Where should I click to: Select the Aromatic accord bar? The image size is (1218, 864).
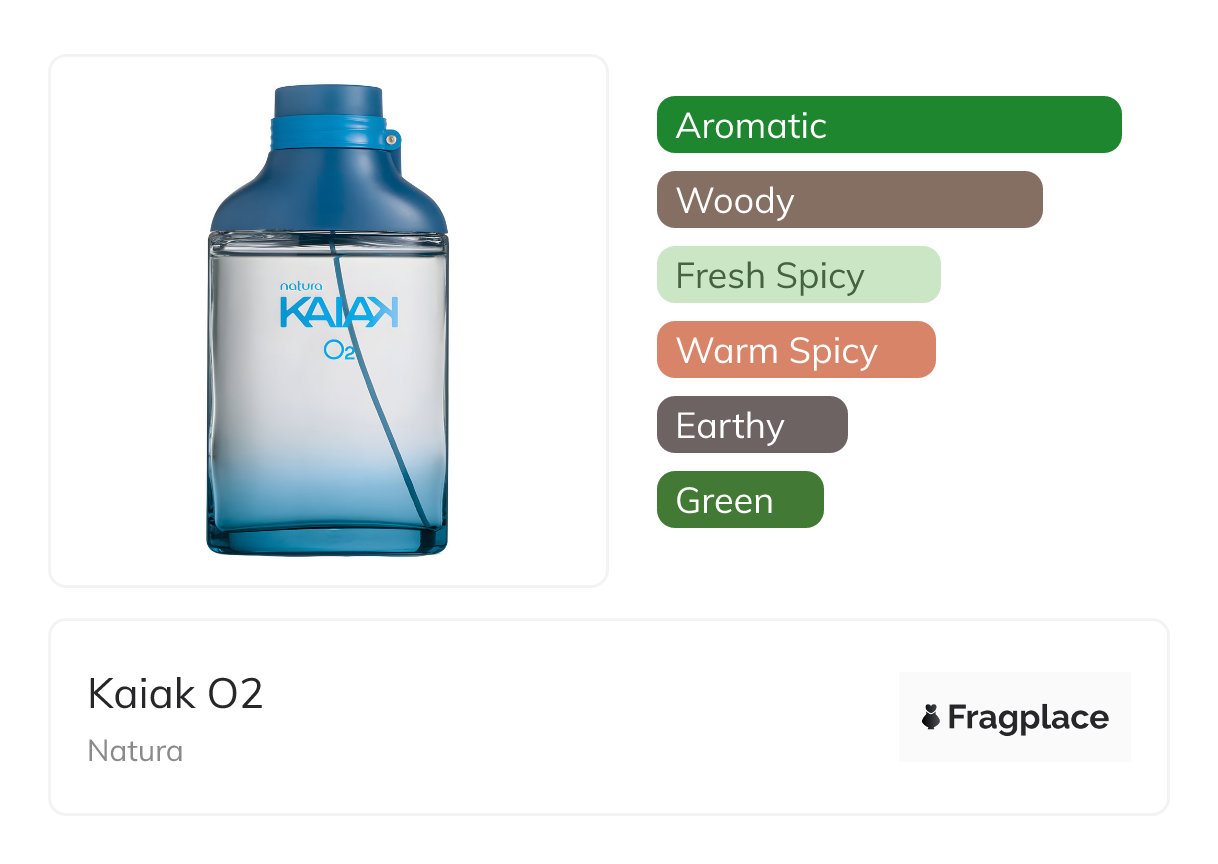(888, 125)
